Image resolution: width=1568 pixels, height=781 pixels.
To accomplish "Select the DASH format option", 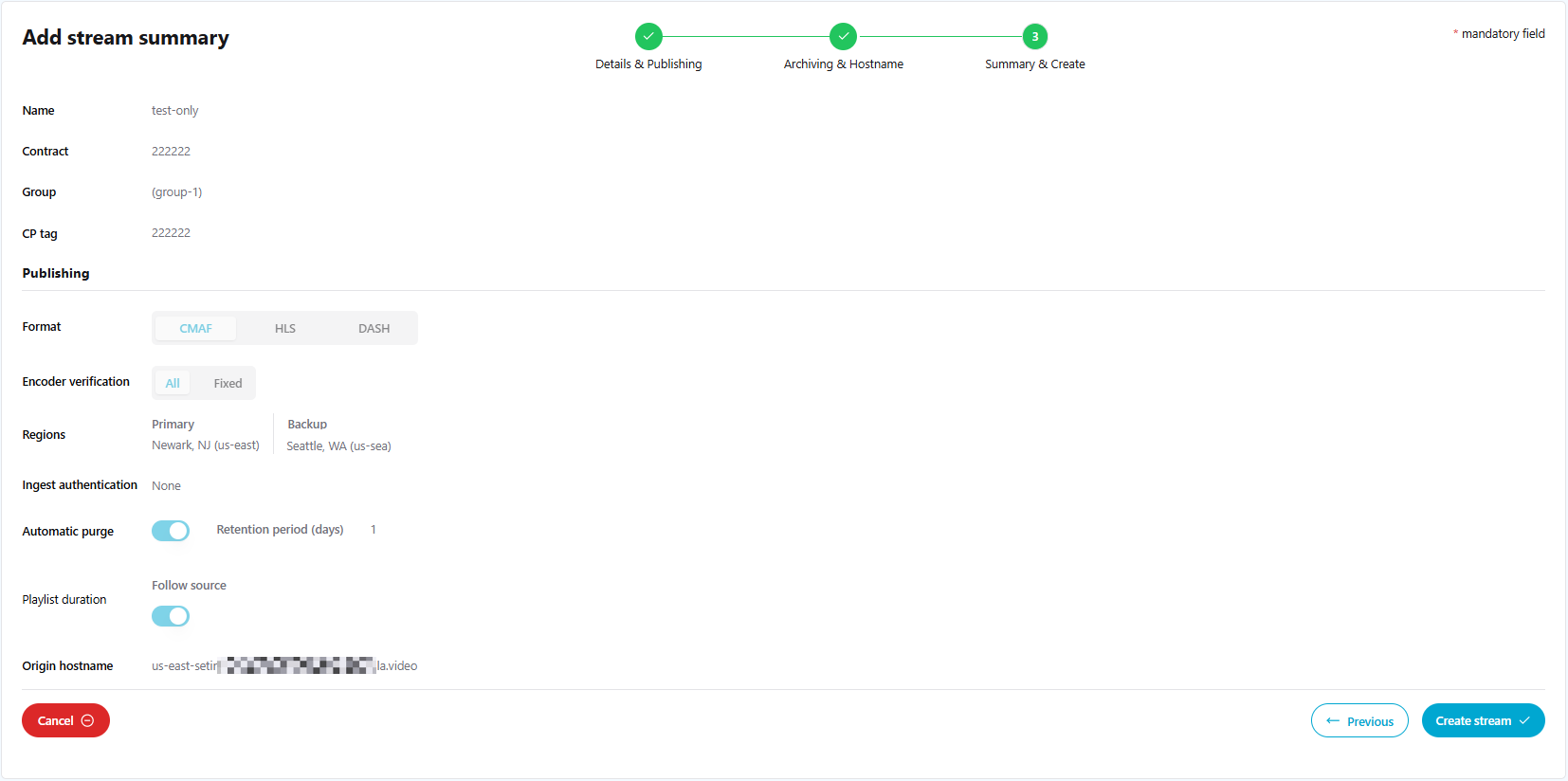I will (x=374, y=328).
